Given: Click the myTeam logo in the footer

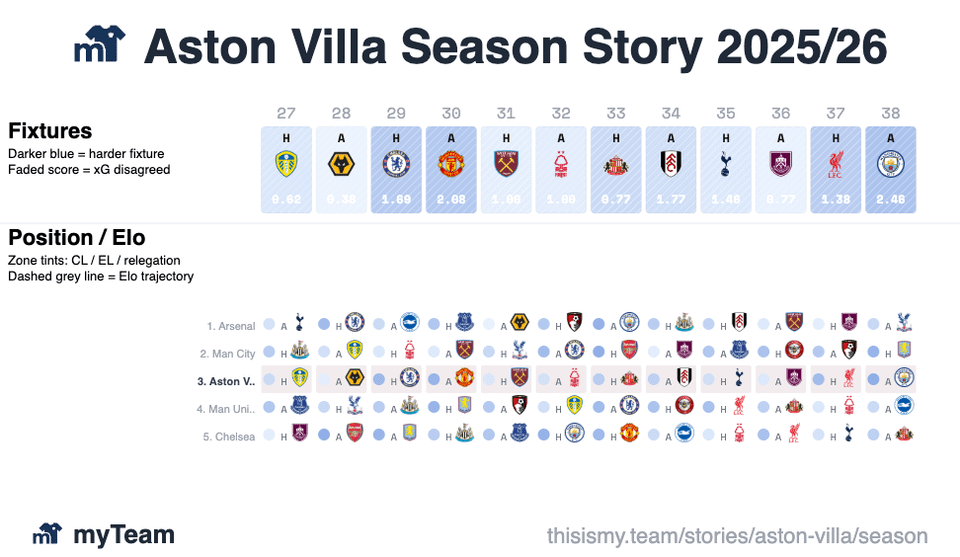Looking at the screenshot, I should tap(47, 535).
